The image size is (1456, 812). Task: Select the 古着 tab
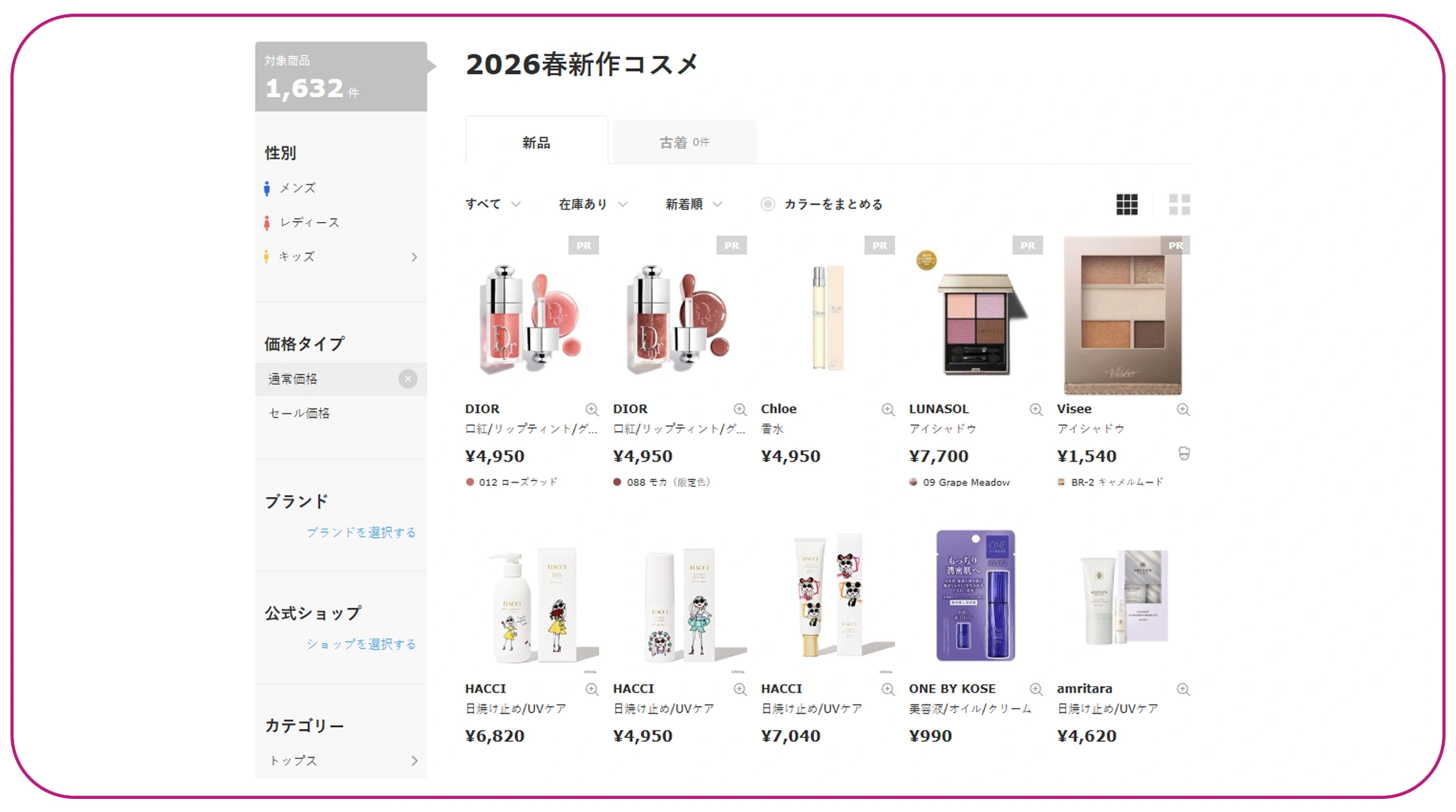point(684,142)
